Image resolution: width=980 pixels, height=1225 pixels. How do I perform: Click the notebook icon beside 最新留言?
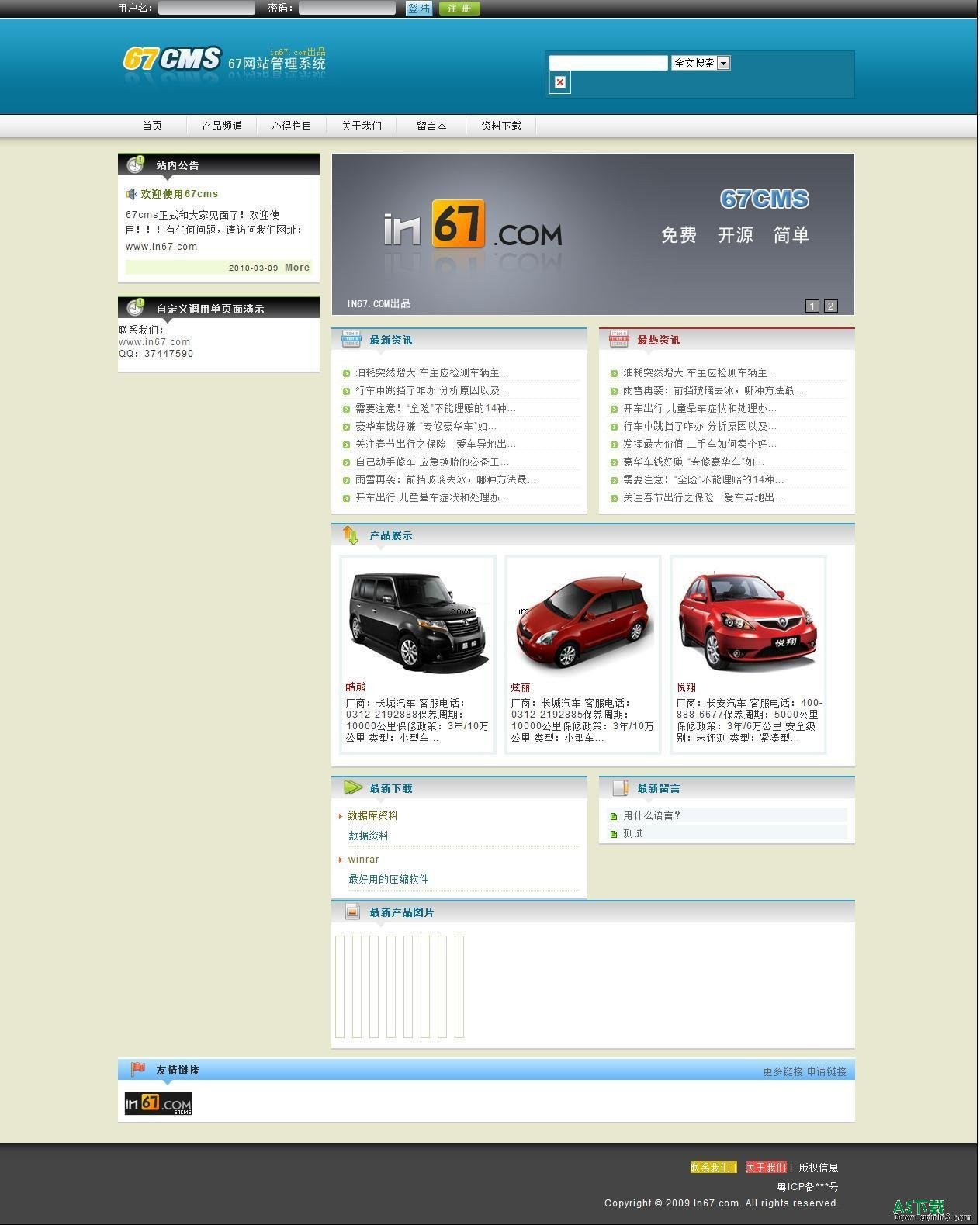pos(620,787)
